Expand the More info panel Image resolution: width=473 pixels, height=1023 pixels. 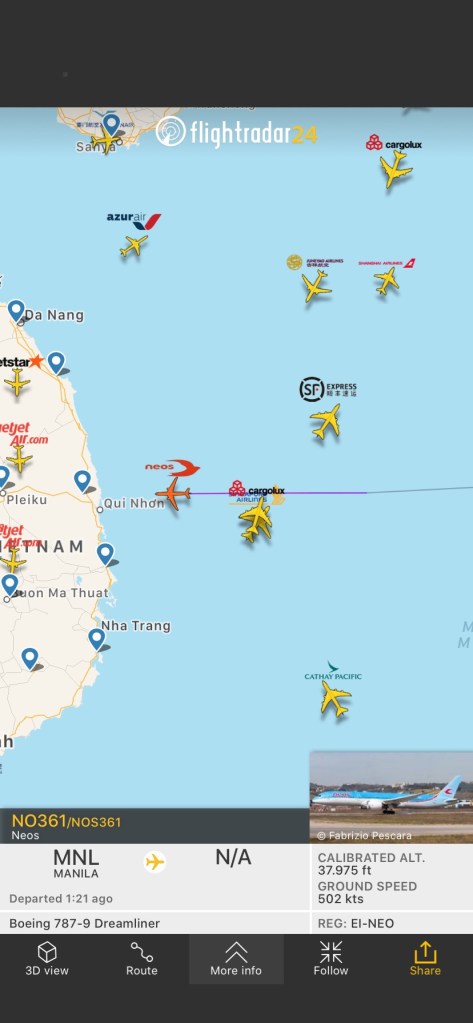click(236, 958)
